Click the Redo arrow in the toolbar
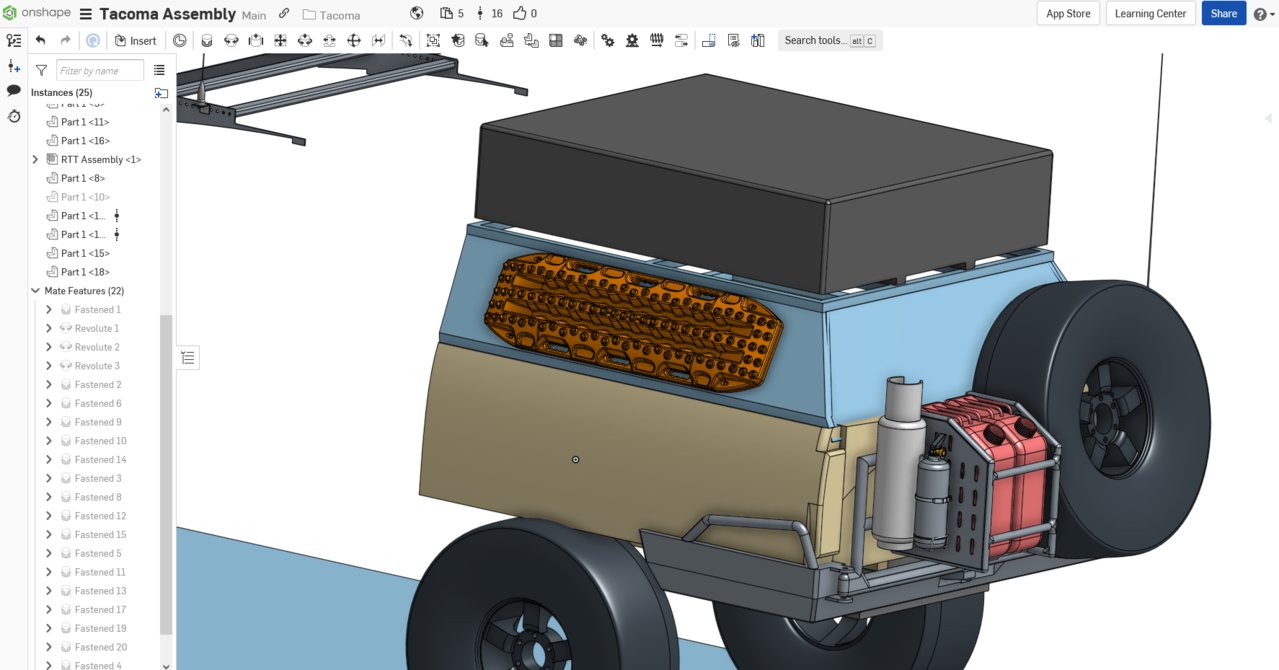The height and width of the screenshot is (670, 1279). pos(66,40)
